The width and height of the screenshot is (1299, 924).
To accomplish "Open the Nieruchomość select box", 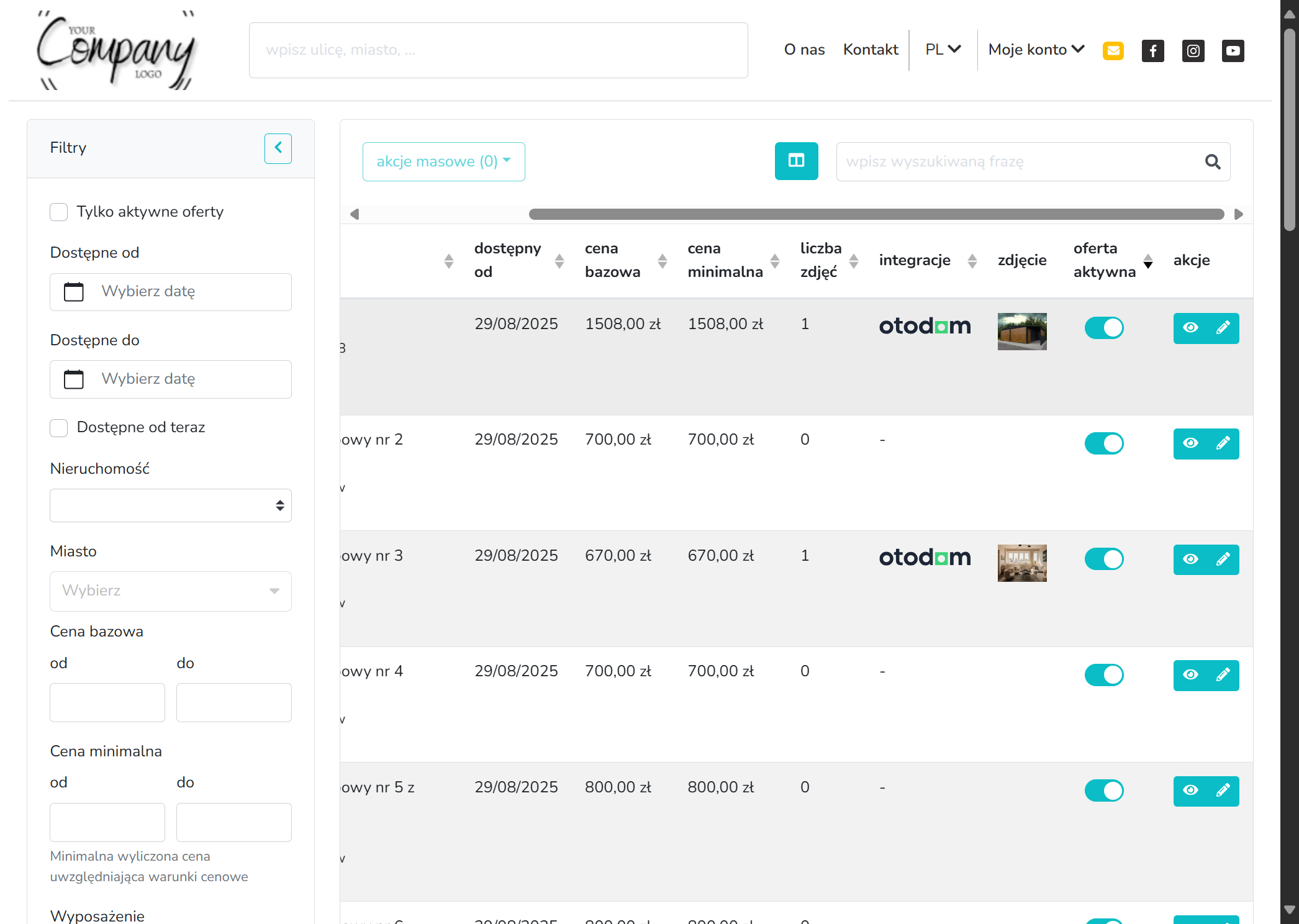I will (171, 505).
